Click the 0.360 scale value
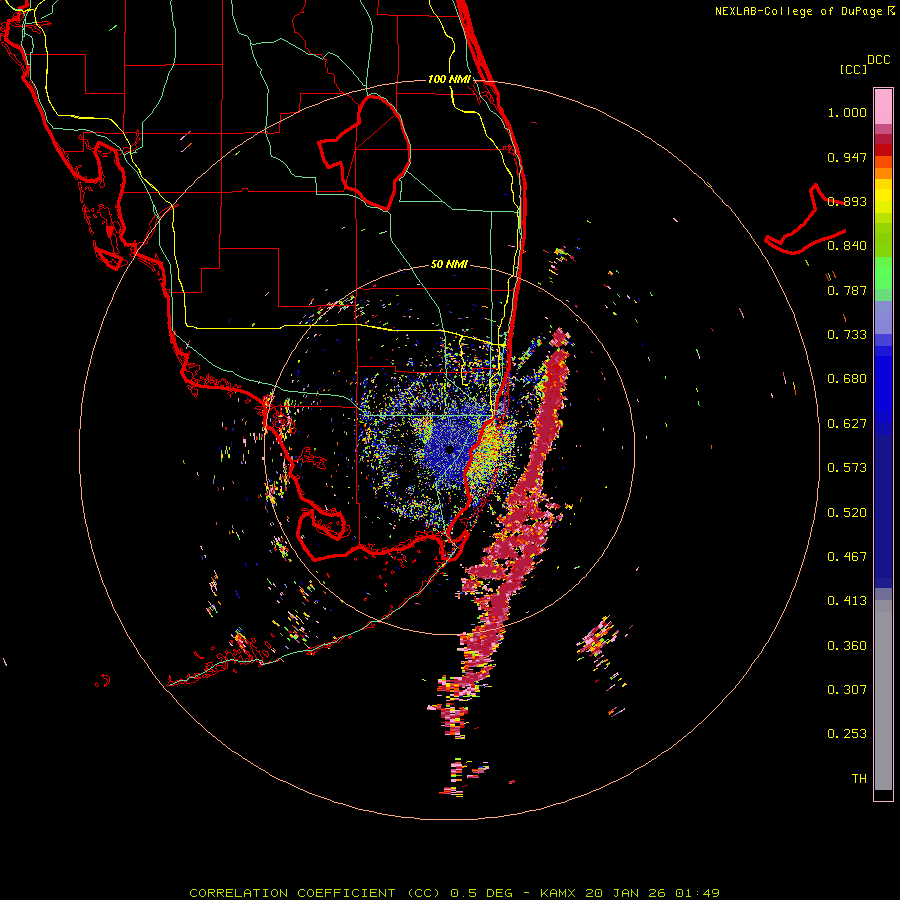 click(x=847, y=646)
